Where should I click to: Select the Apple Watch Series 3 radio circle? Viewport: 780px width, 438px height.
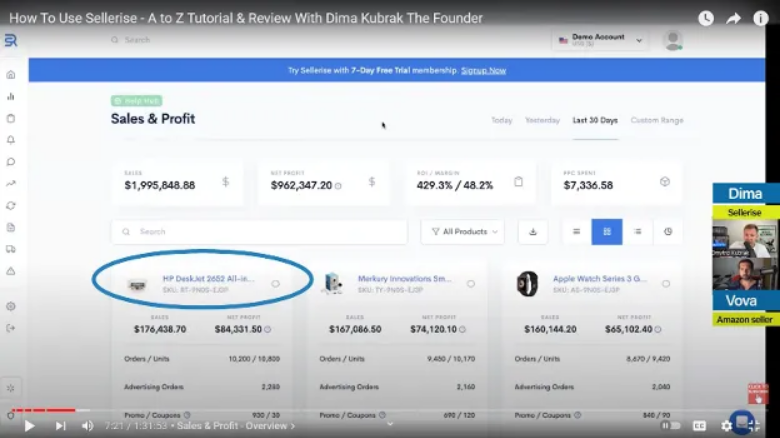coord(666,284)
